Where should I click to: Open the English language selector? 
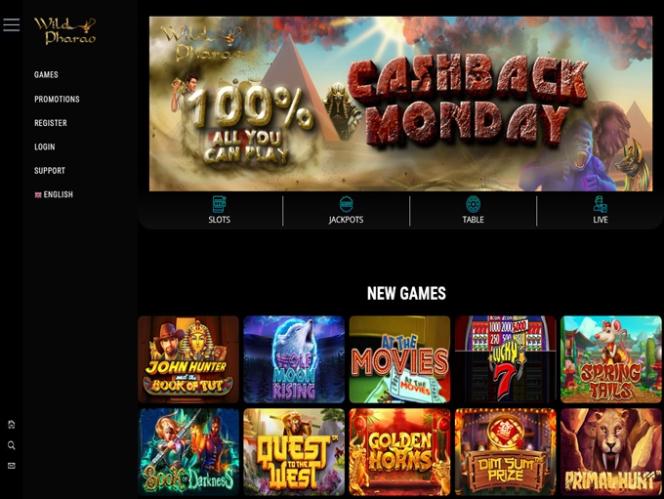pyautogui.click(x=54, y=194)
